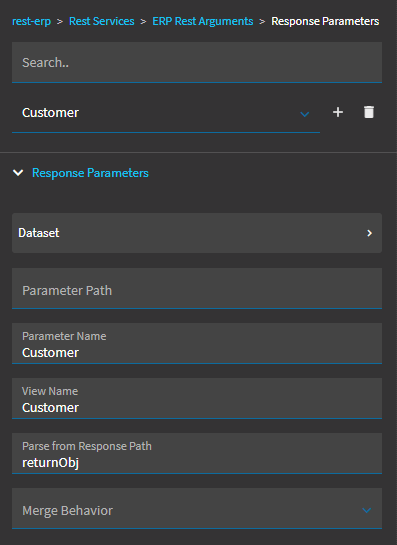Click the Customer selector combo box
This screenshot has width=397, height=545.
point(166,113)
